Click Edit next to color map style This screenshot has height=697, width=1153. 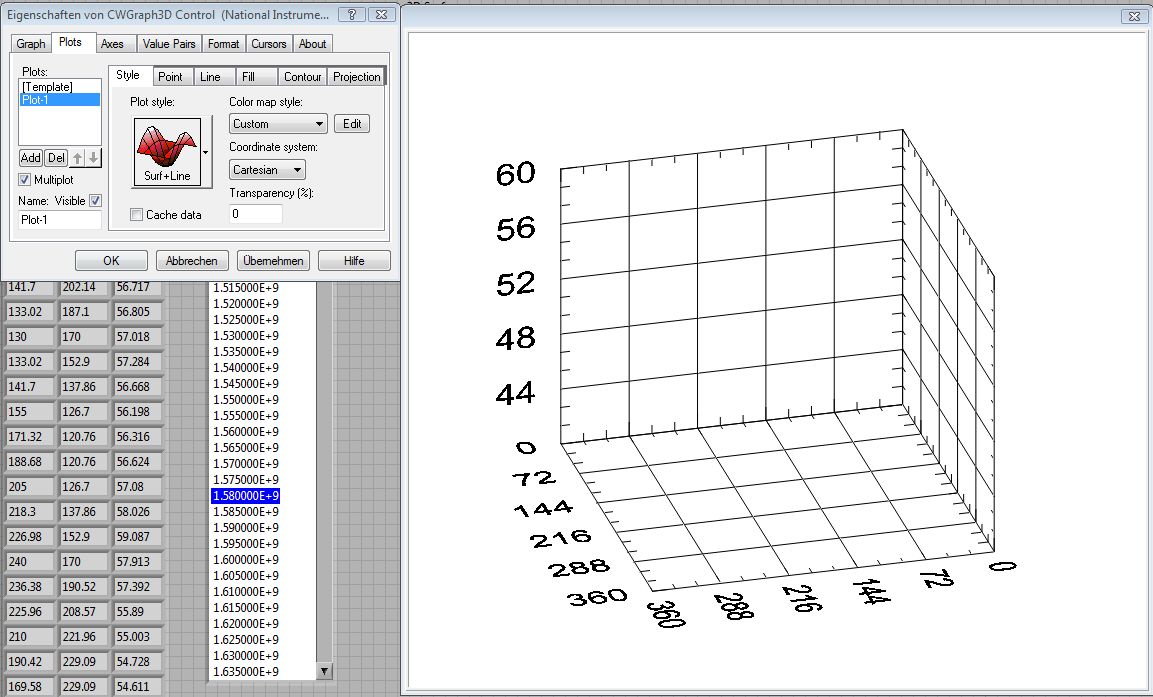pyautogui.click(x=352, y=124)
